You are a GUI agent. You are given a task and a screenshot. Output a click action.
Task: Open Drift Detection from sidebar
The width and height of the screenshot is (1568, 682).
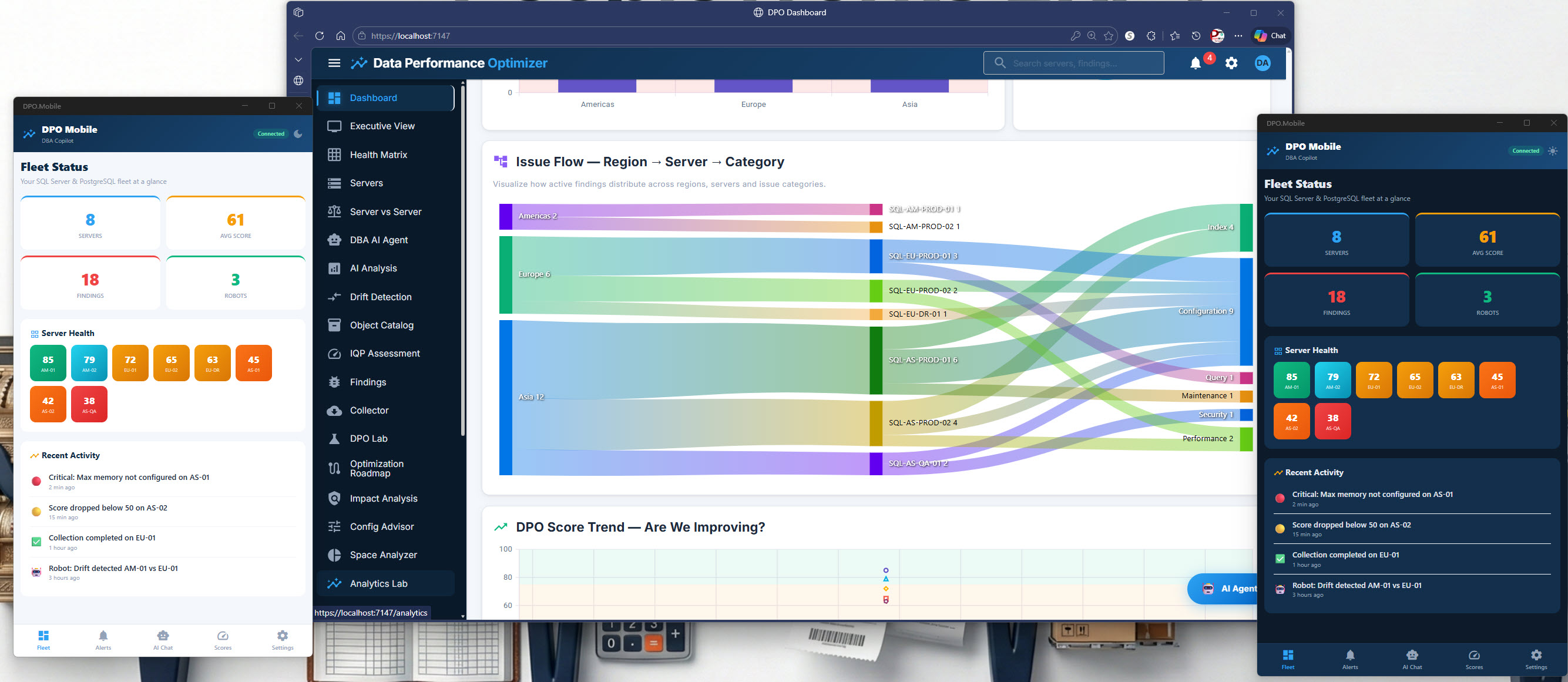point(381,297)
